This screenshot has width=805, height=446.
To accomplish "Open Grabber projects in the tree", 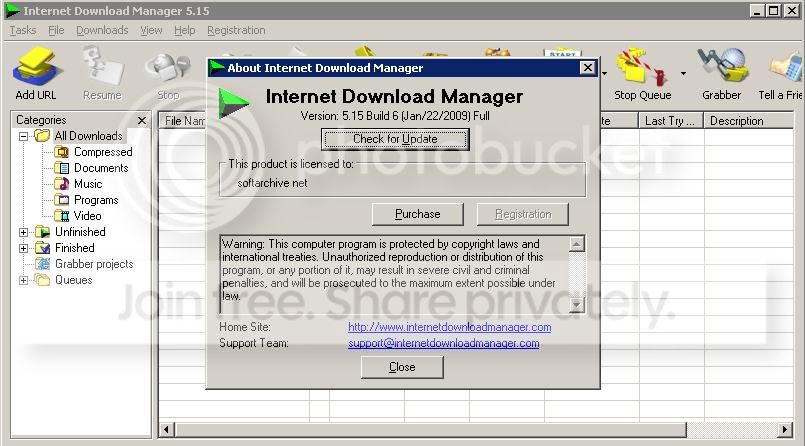I will (x=94, y=264).
